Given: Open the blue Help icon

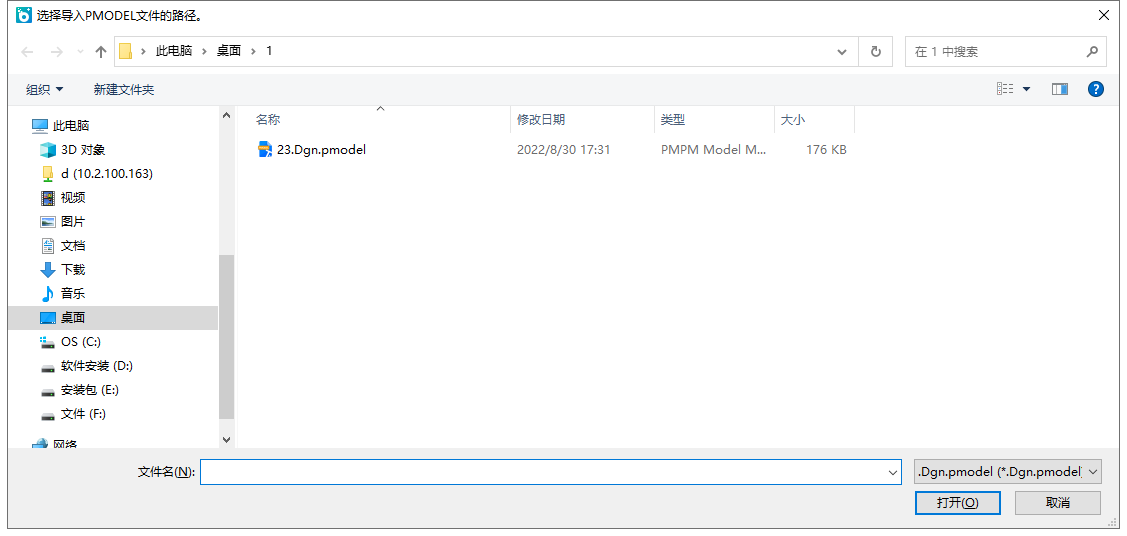Looking at the screenshot, I should coord(1095,89).
